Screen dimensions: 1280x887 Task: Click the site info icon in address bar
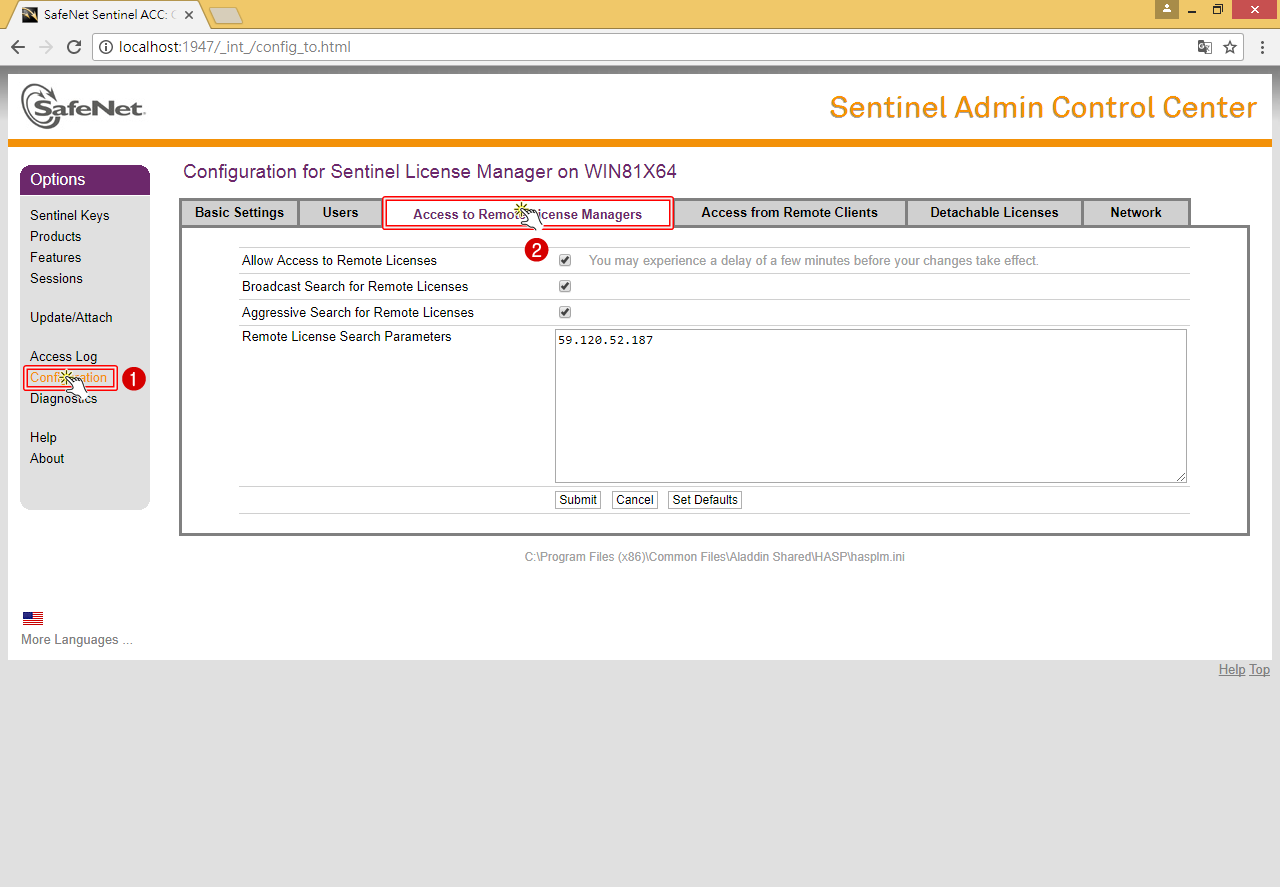(x=105, y=47)
